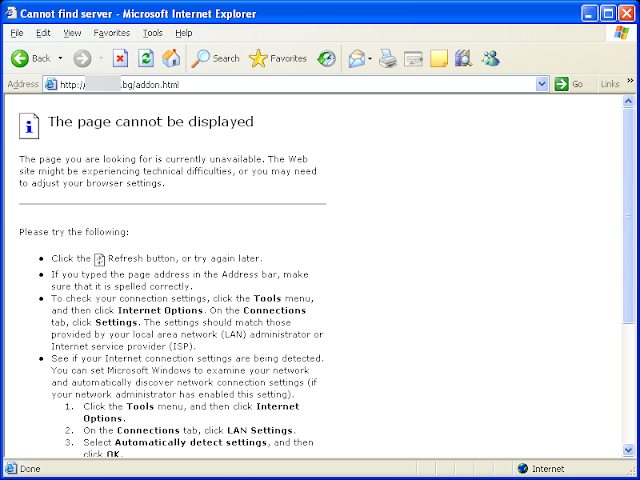Open Favorites pane with star button
The width and height of the screenshot is (640, 480).
[278, 58]
